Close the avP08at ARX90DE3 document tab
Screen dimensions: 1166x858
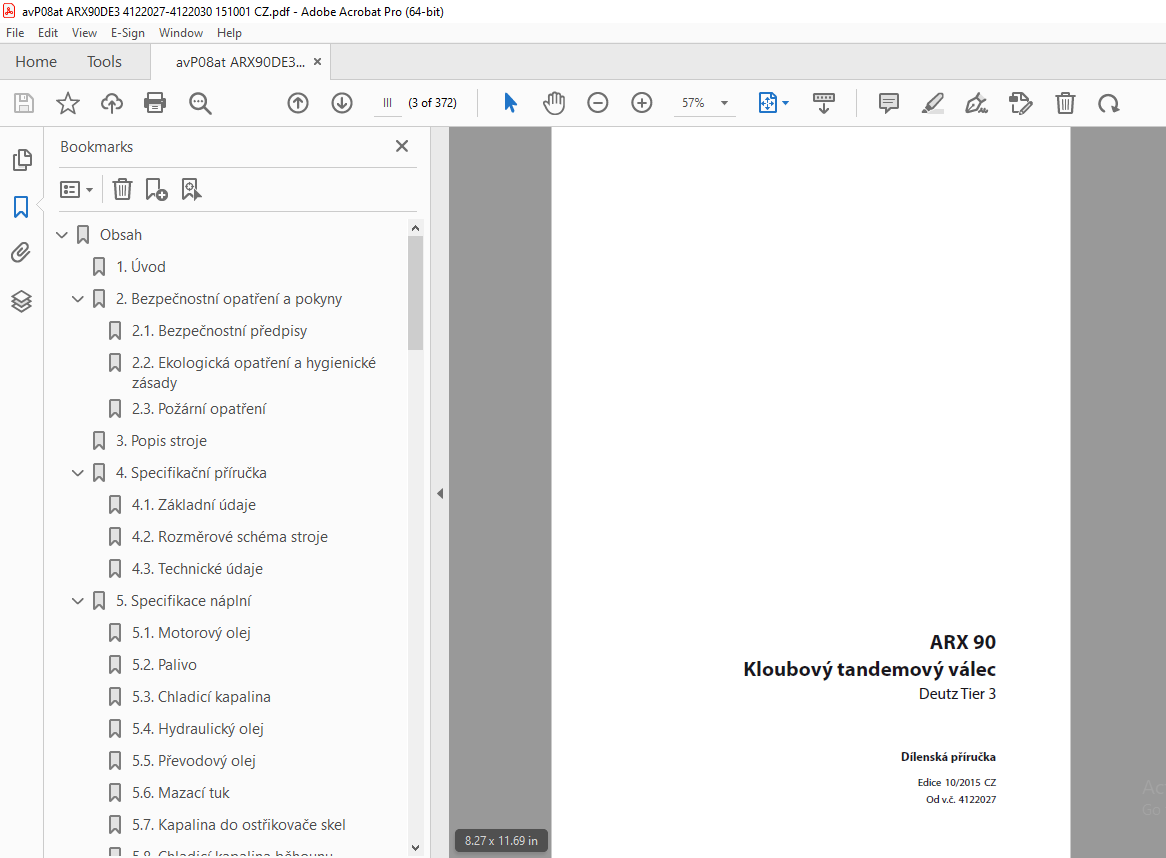[x=318, y=62]
